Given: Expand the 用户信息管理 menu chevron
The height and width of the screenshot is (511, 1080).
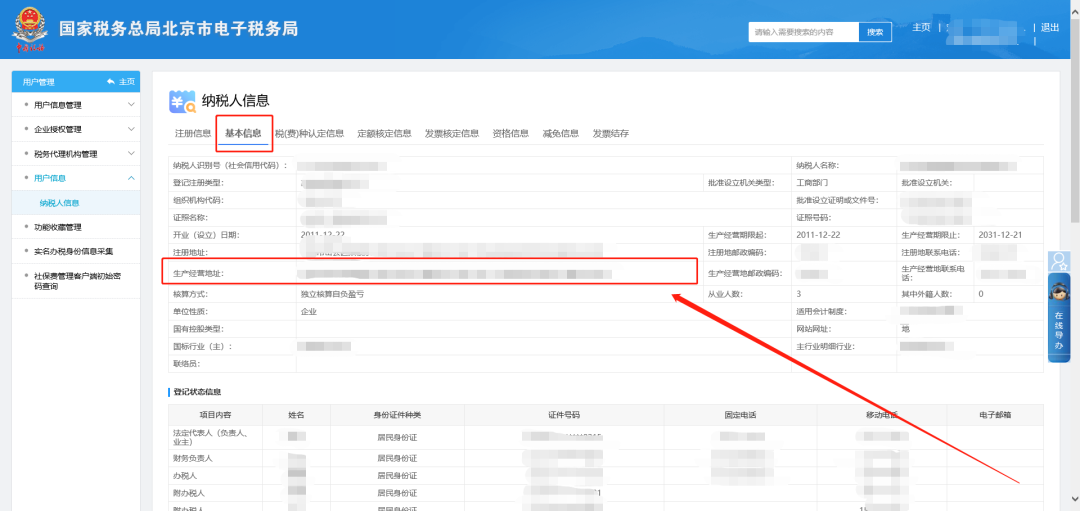Looking at the screenshot, I should [x=131, y=105].
